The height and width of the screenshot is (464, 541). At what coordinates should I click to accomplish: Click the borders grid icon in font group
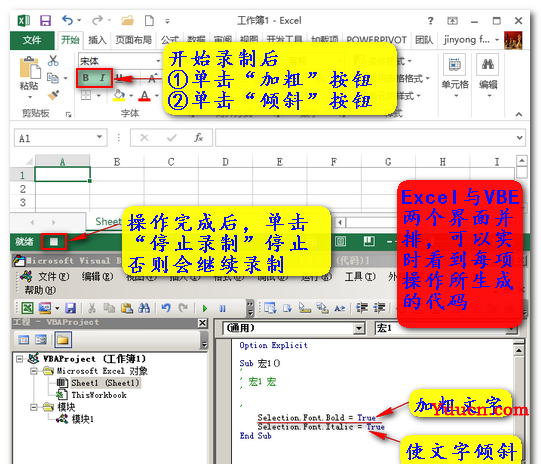tap(86, 95)
